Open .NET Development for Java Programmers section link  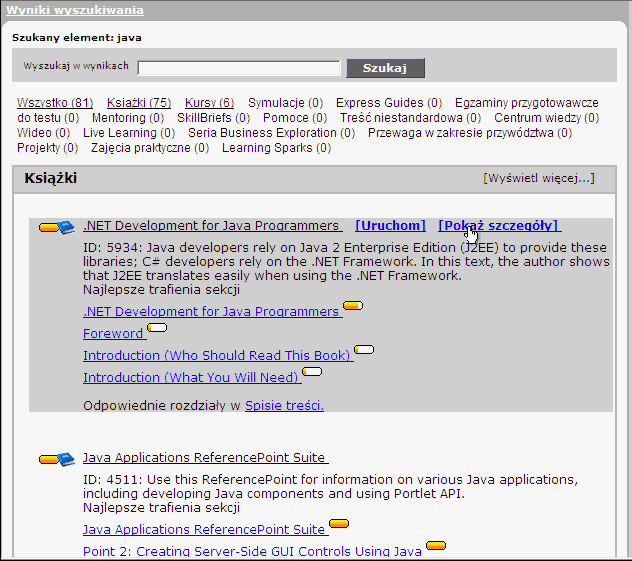(x=212, y=312)
